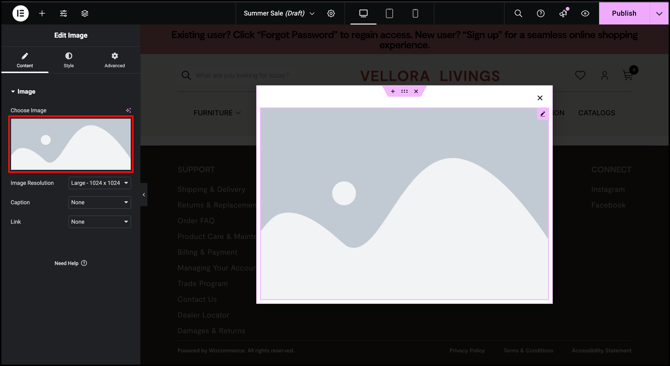Click the add container plus handle

pyautogui.click(x=393, y=91)
